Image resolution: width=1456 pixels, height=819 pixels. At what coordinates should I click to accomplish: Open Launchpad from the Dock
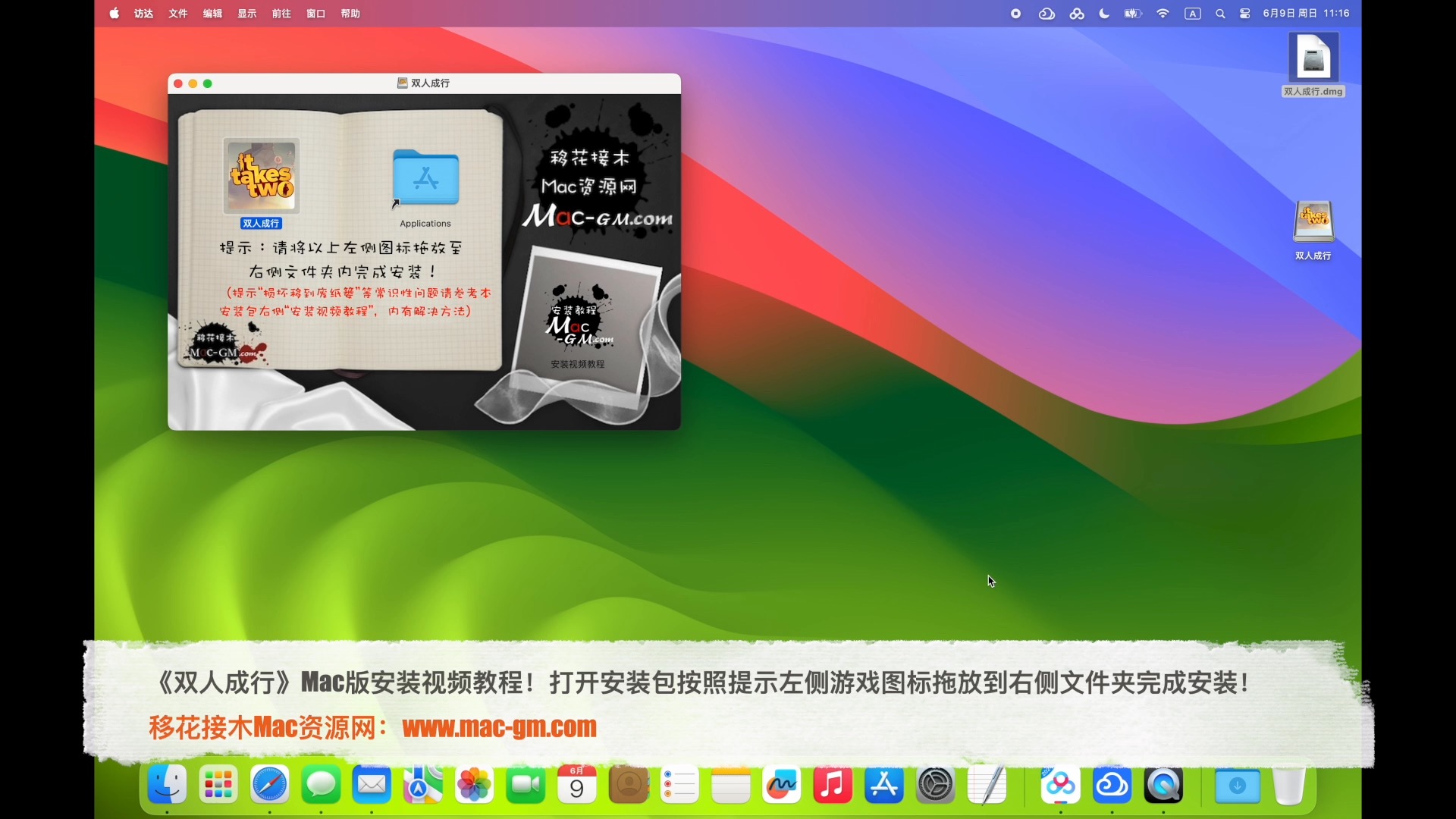(218, 784)
